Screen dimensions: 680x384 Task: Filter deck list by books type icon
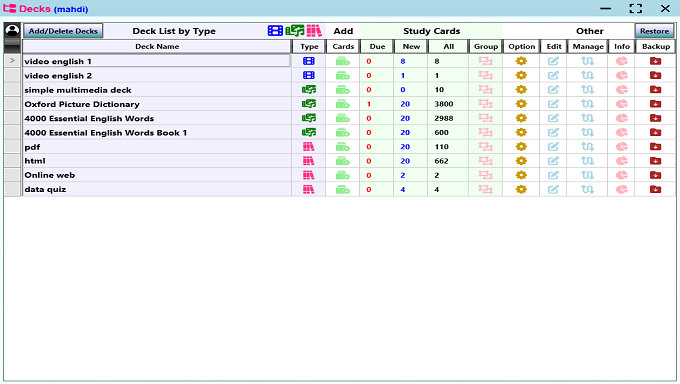[x=314, y=31]
